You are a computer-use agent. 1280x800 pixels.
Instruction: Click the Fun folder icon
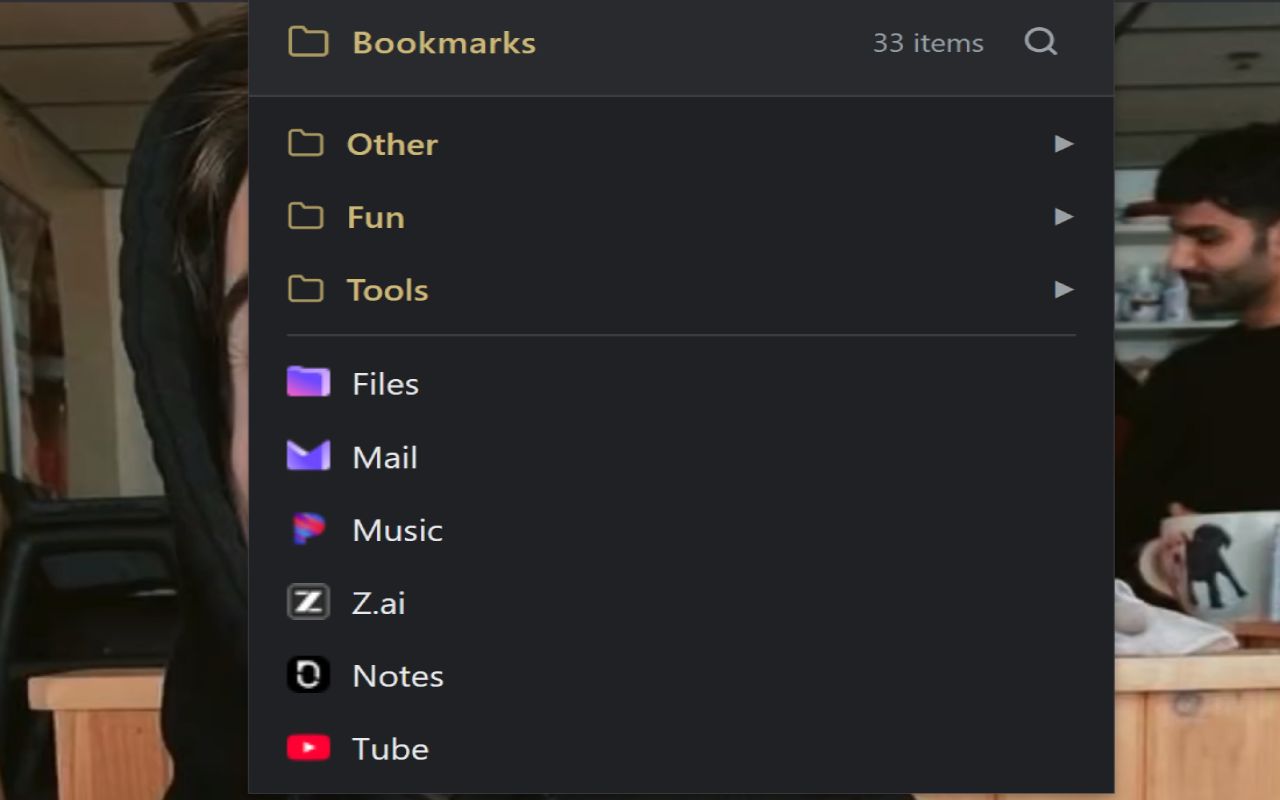(x=305, y=216)
